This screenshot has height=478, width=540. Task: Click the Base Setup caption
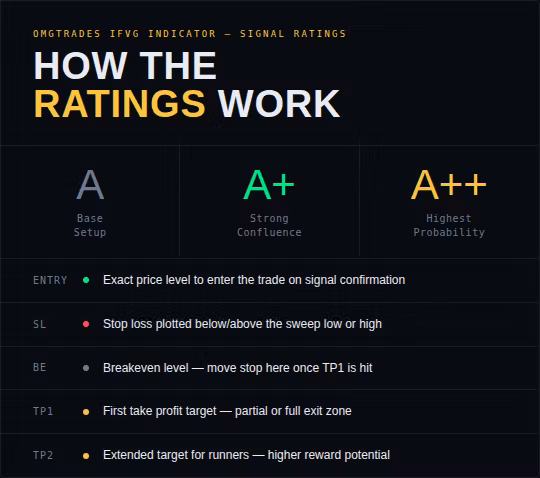(x=90, y=225)
